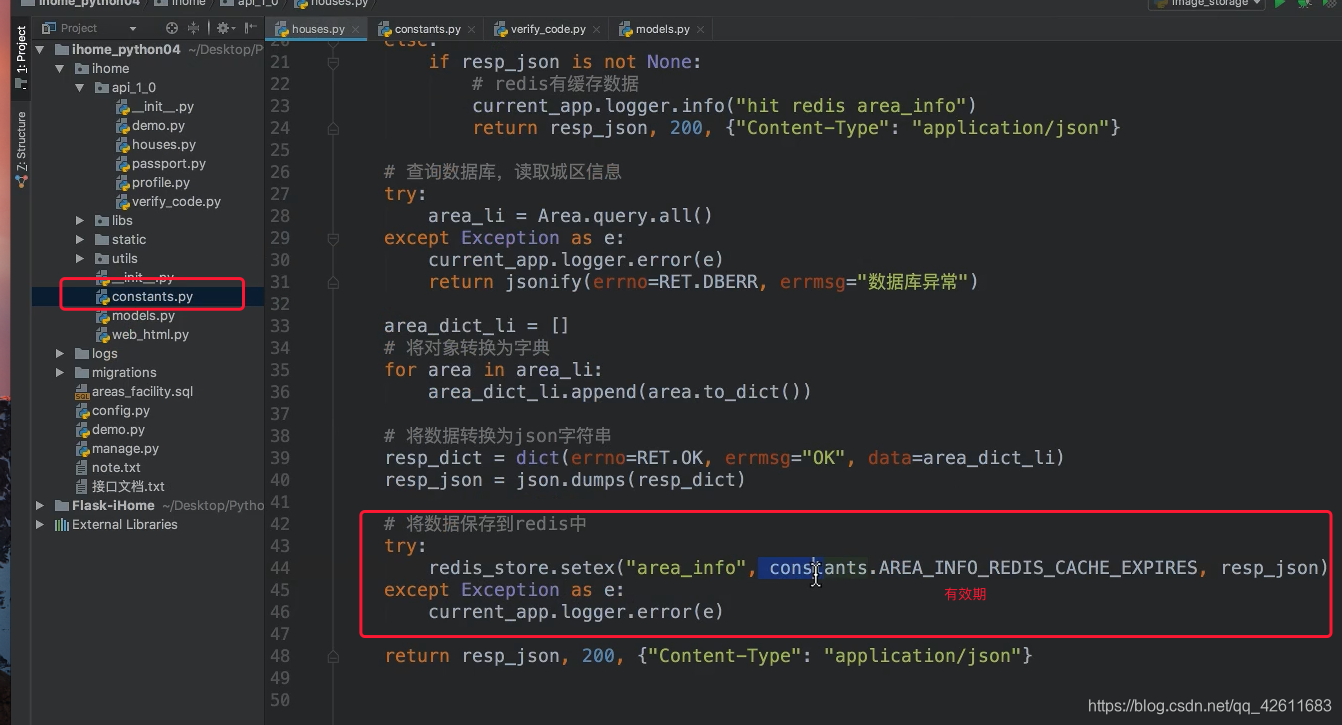Collapse the ihome_python04 root folder
The width and height of the screenshot is (1342, 725).
[41, 49]
